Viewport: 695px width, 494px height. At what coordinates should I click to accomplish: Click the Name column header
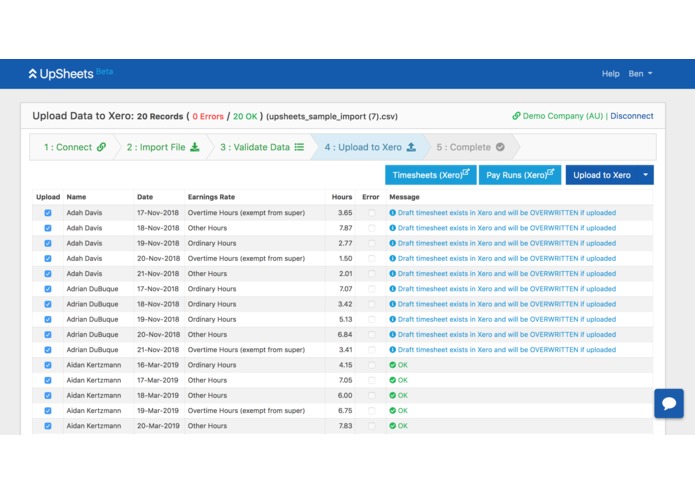76,197
